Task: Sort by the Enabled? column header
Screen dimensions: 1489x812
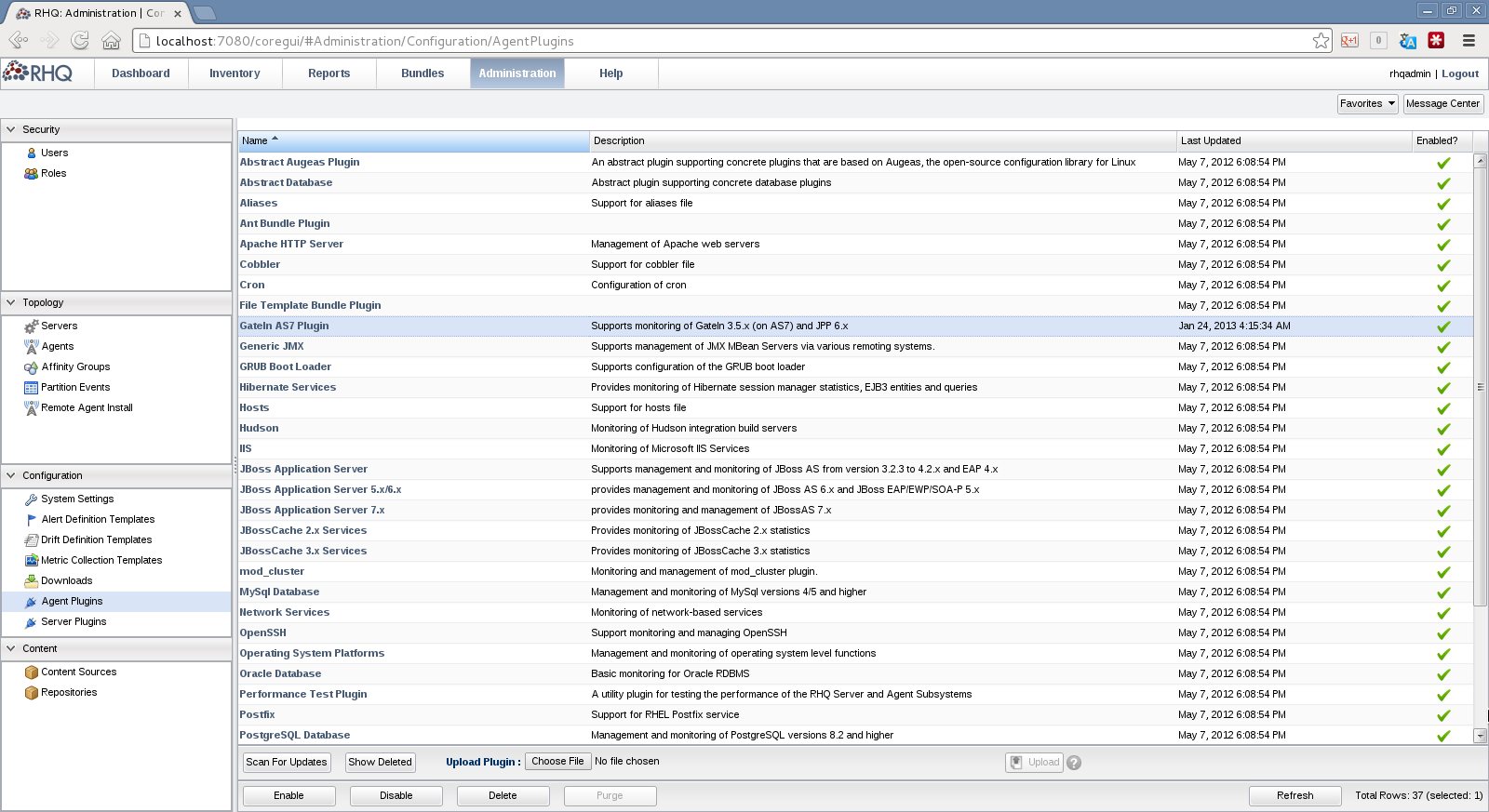Action: pos(1442,140)
